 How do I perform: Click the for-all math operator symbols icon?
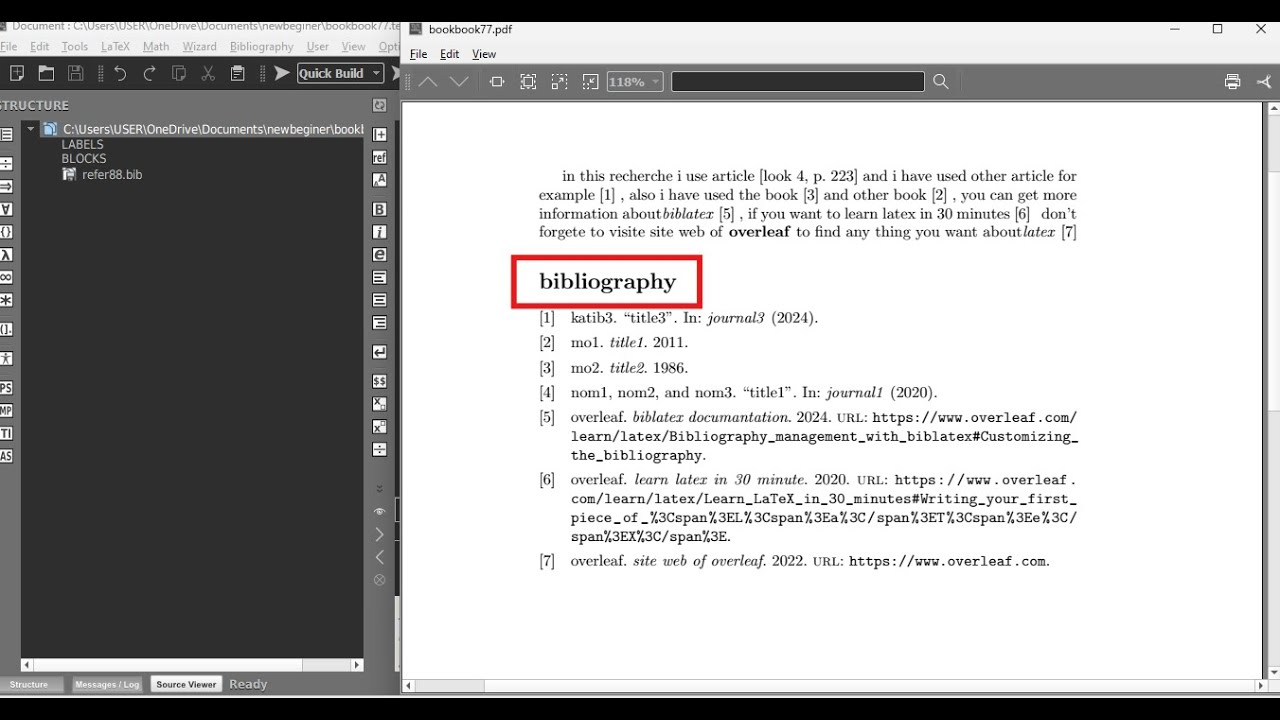point(6,209)
